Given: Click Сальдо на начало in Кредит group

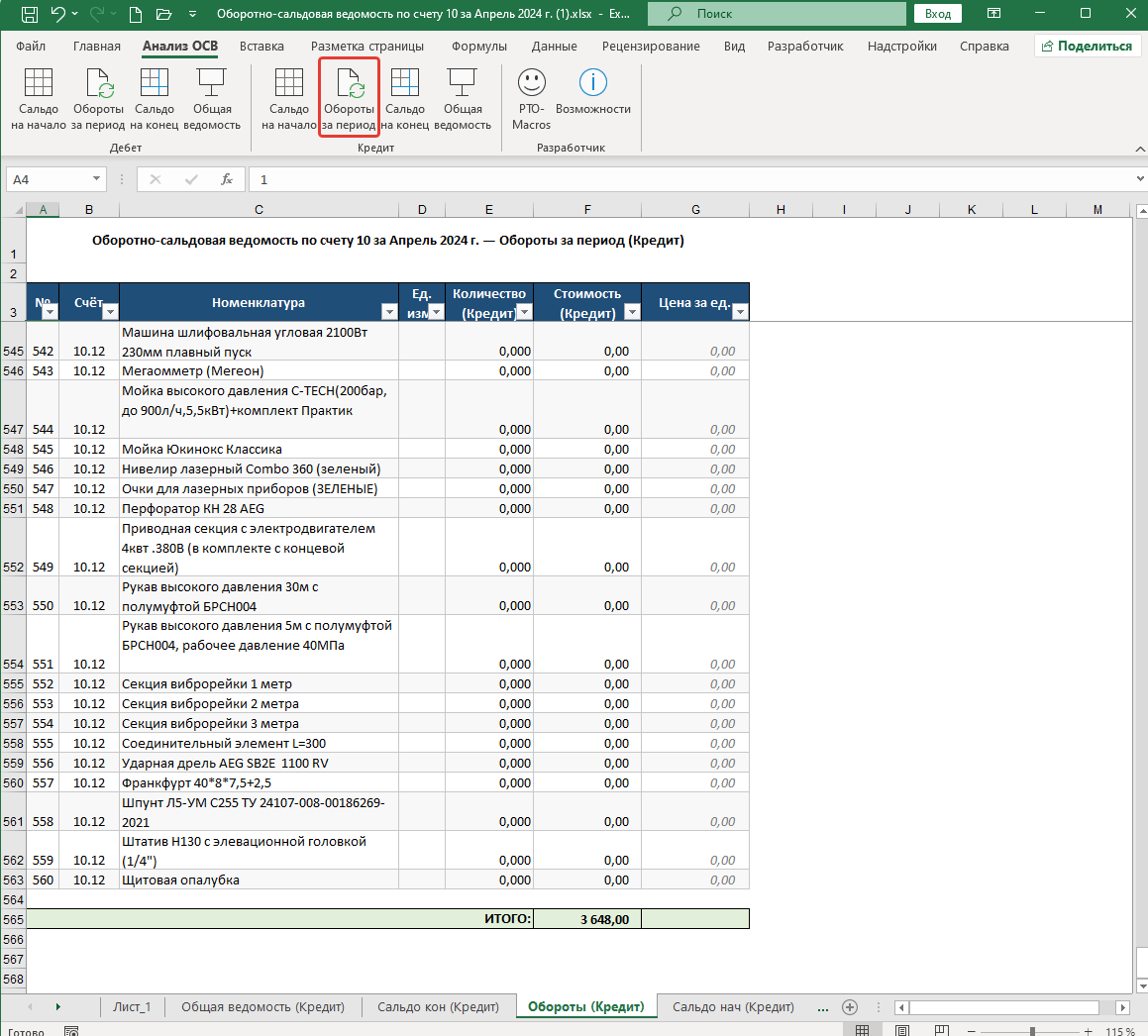Looking at the screenshot, I should coord(288,99).
